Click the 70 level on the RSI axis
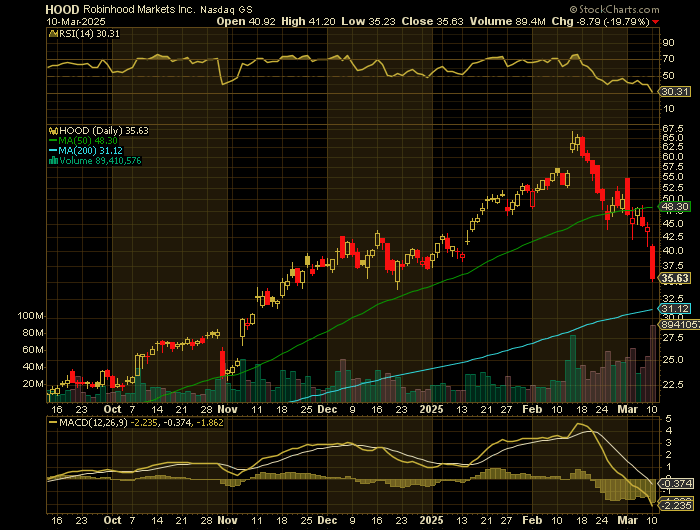The height and width of the screenshot is (530, 700). pos(668,58)
